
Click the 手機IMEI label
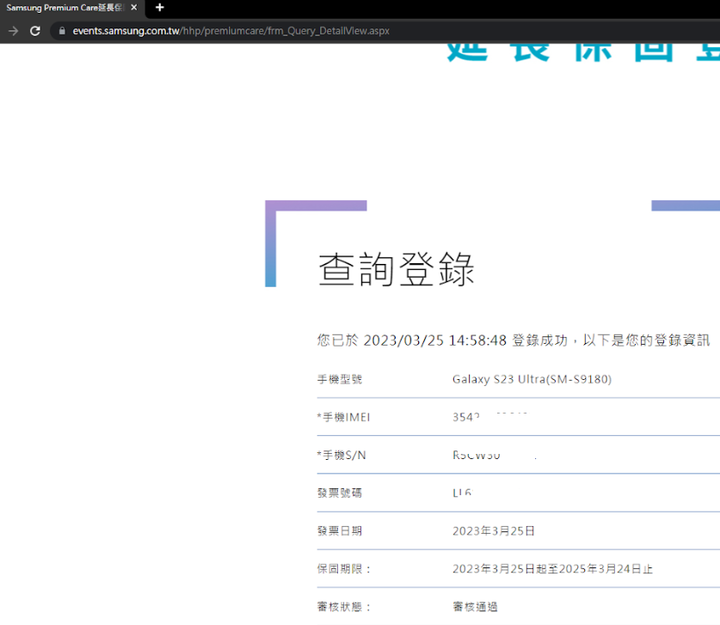(x=343, y=417)
